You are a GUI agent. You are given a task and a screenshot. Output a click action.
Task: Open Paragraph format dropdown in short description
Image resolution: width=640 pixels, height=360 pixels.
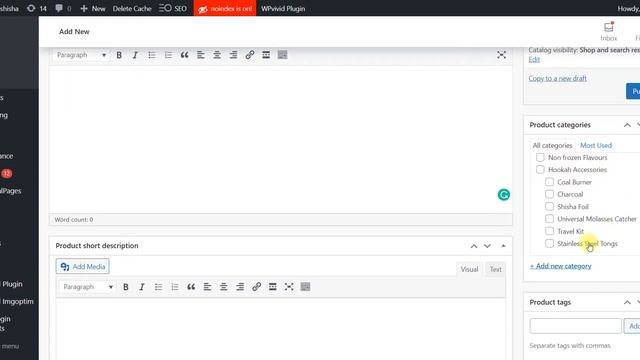(87, 287)
